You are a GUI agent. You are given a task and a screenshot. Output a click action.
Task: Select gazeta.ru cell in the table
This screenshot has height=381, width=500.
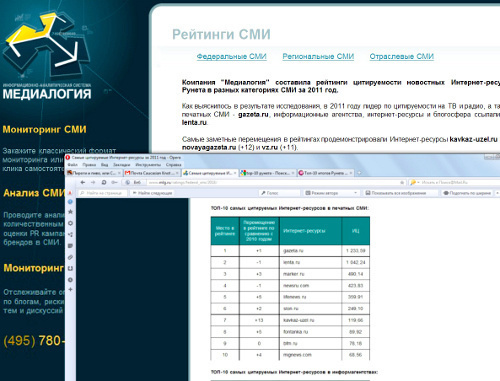[x=310, y=251]
